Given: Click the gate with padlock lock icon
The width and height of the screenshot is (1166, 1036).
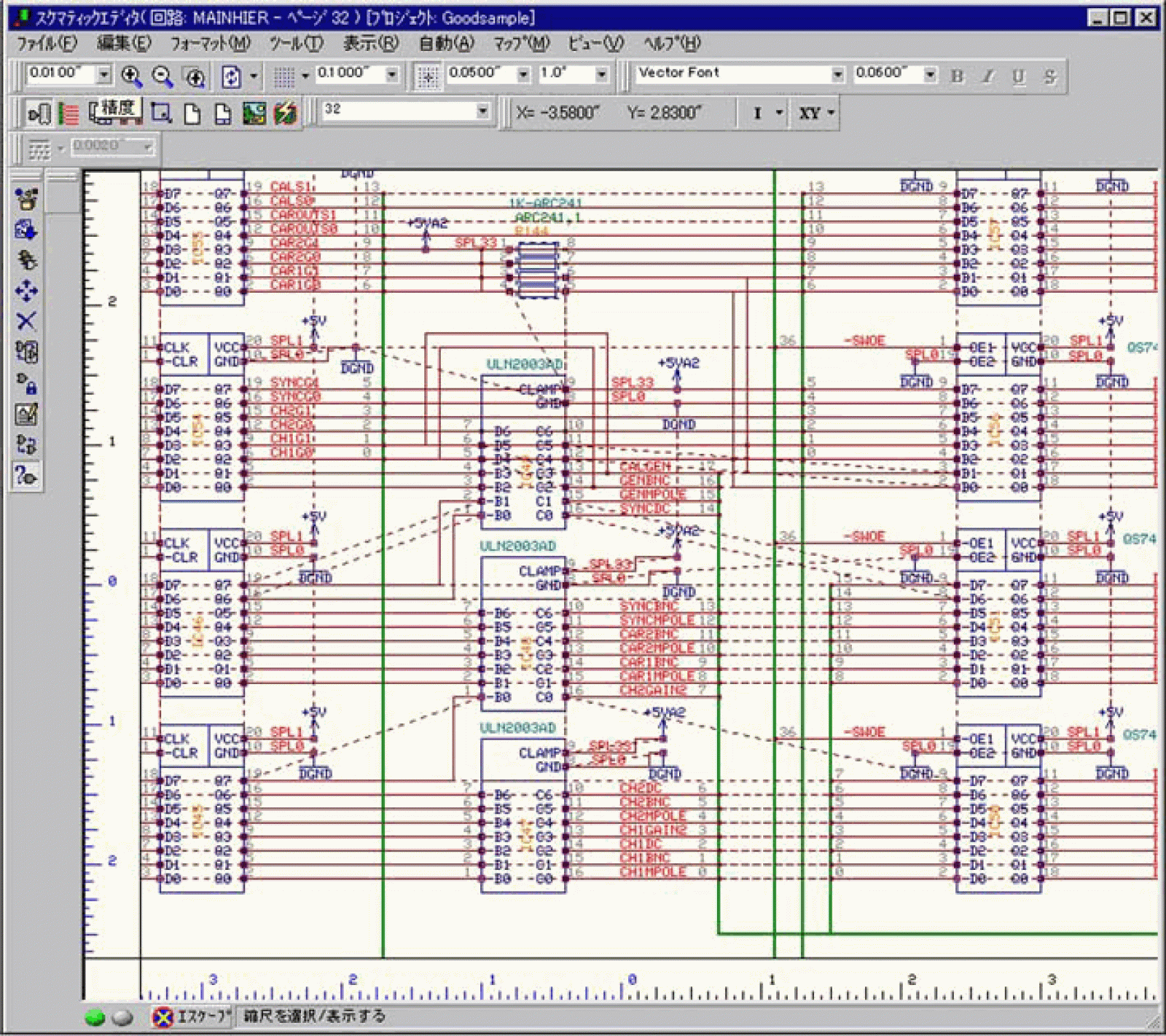Looking at the screenshot, I should pyautogui.click(x=26, y=383).
